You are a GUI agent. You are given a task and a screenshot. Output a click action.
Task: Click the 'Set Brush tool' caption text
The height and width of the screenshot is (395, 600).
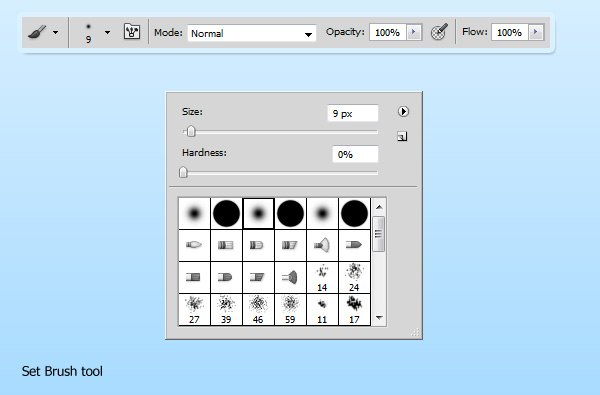[x=62, y=371]
